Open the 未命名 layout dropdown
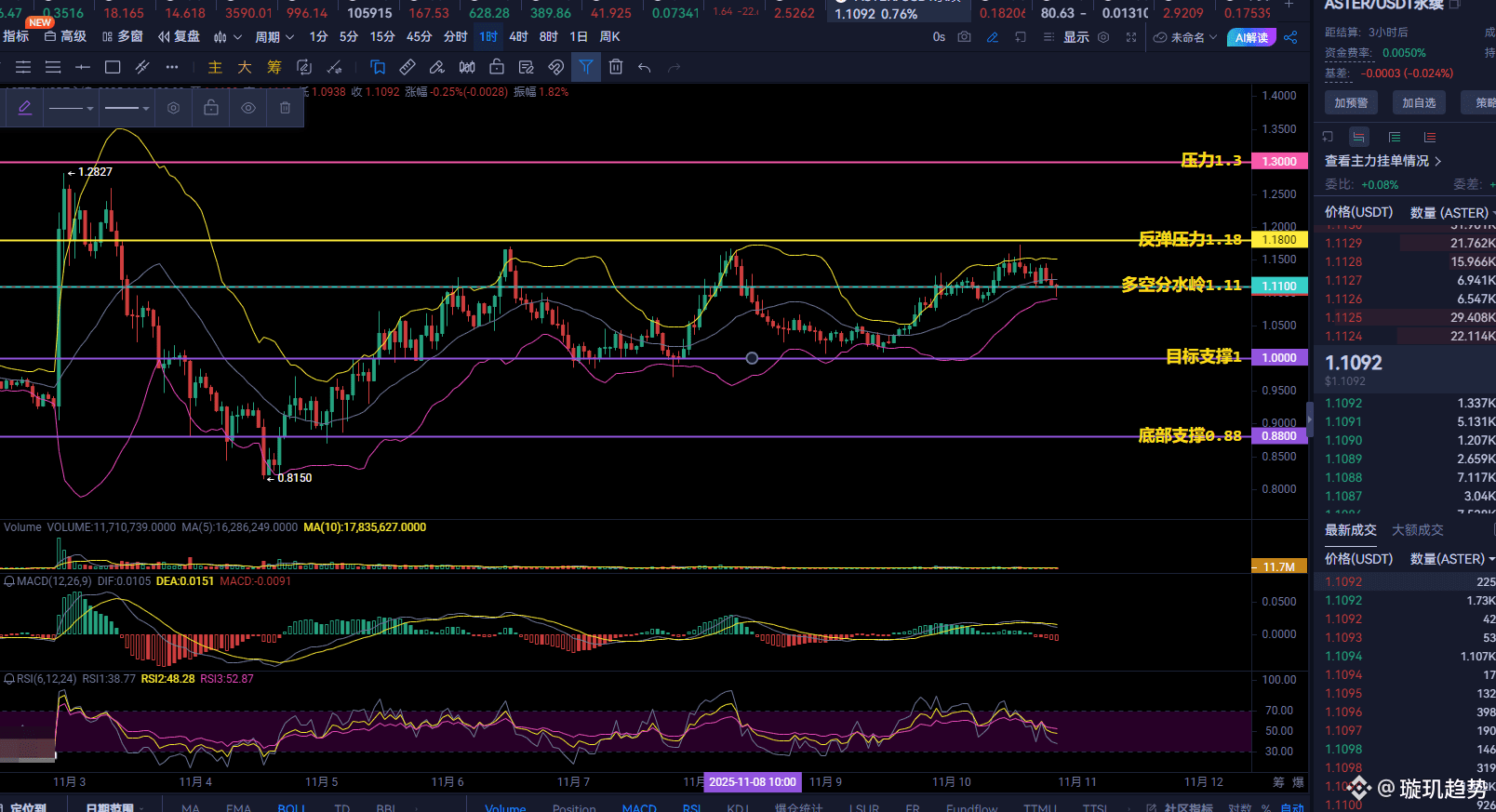This screenshot has width=1496, height=812. click(x=1186, y=37)
